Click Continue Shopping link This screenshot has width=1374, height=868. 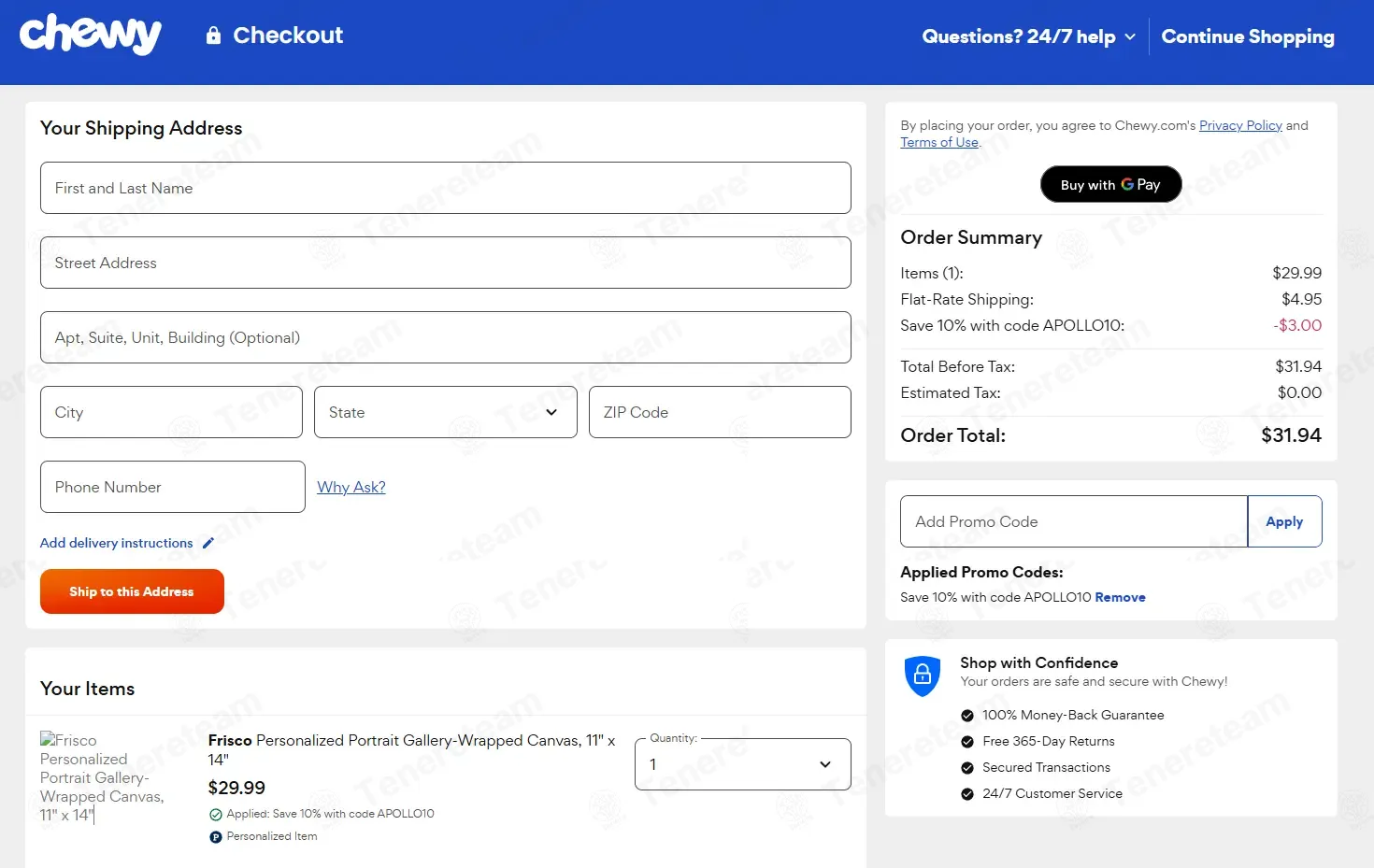(x=1248, y=36)
